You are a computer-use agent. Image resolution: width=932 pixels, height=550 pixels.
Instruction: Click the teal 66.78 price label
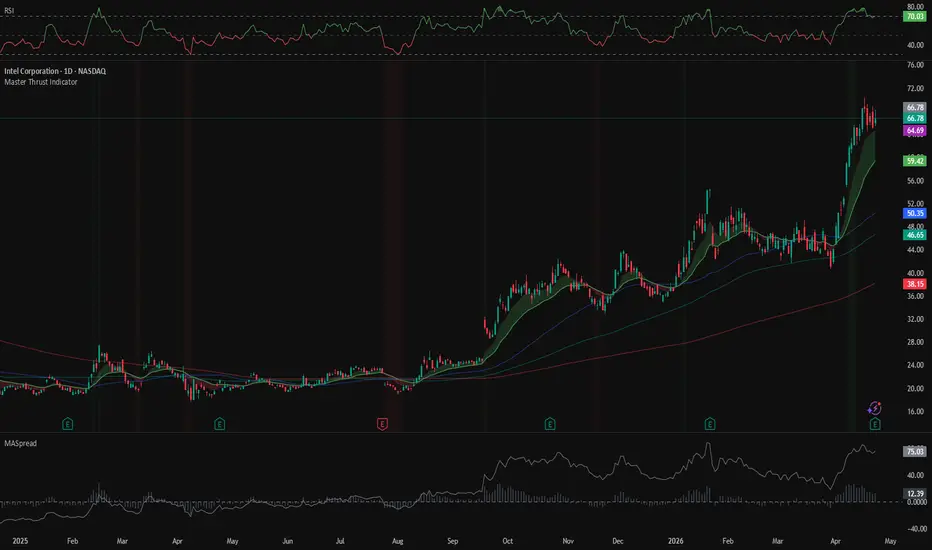coord(915,118)
